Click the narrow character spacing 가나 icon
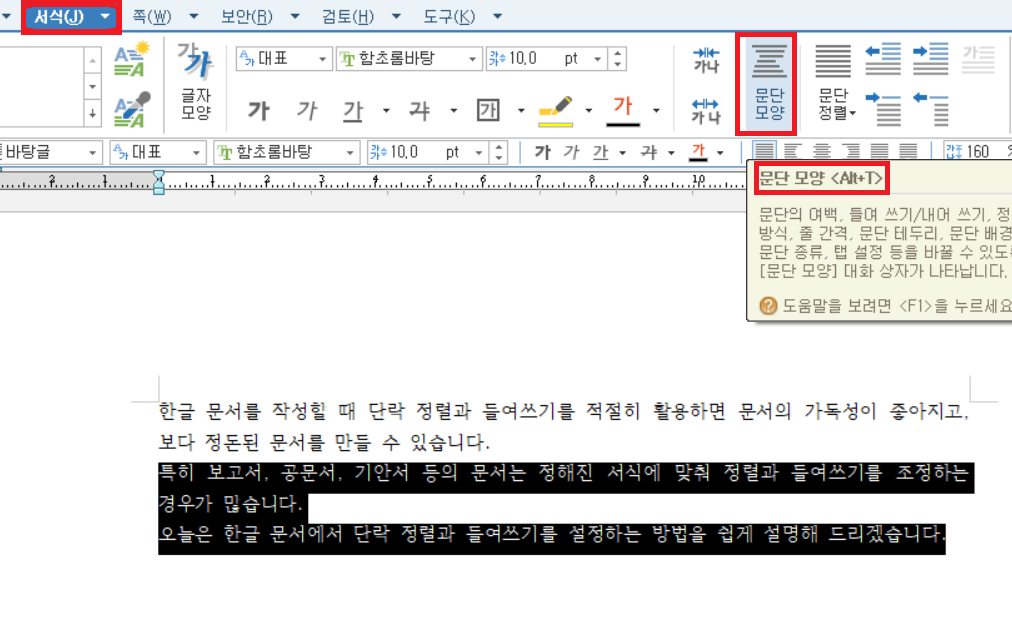 point(705,59)
